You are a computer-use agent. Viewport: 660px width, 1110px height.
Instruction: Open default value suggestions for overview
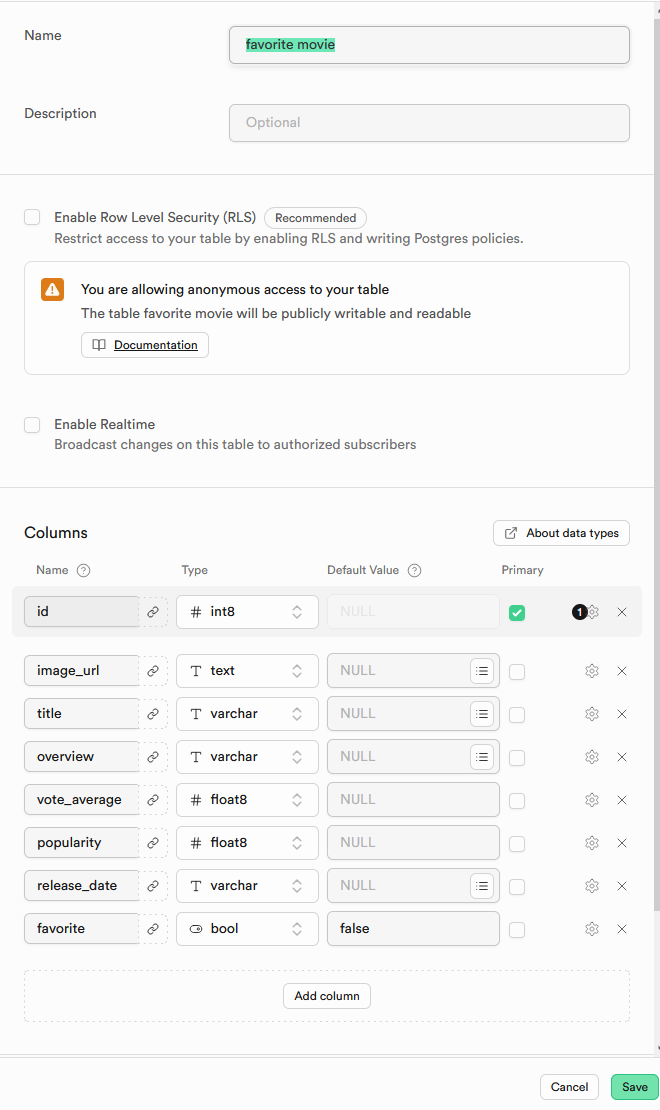pos(482,757)
